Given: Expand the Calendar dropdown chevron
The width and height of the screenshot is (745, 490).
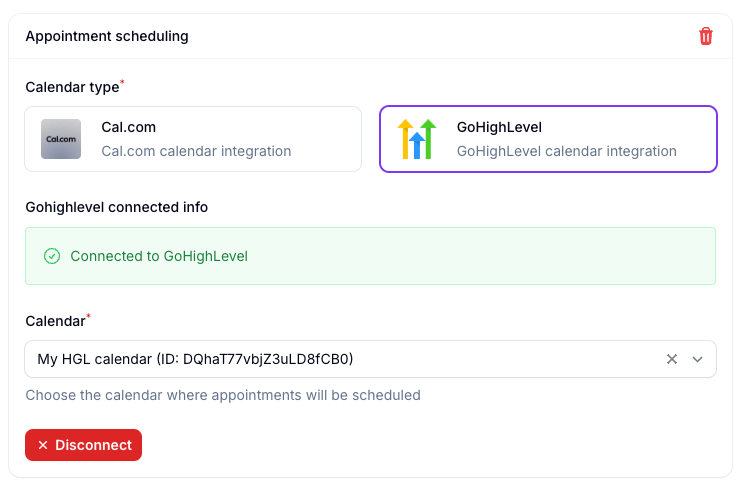Looking at the screenshot, I should pos(697,359).
